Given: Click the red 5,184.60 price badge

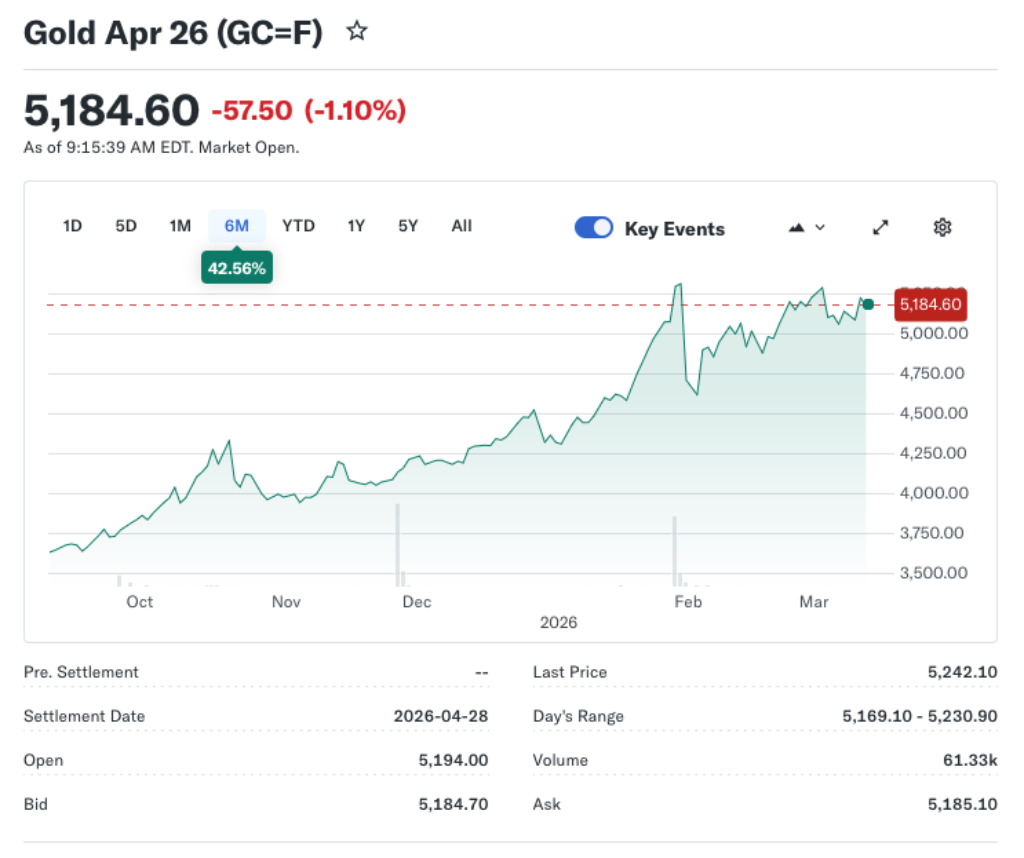Looking at the screenshot, I should 930,304.
